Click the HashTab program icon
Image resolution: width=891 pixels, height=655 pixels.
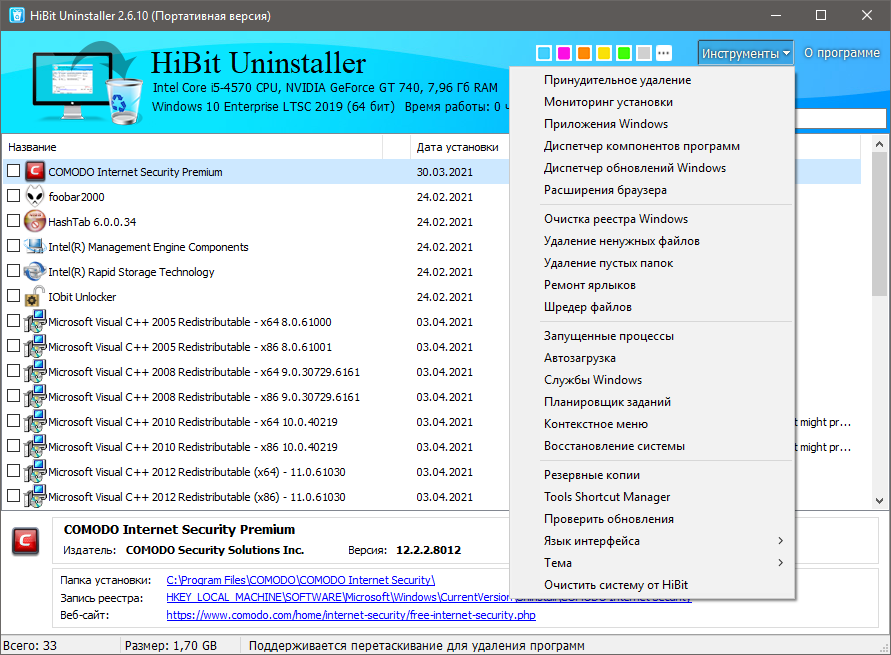coord(35,222)
